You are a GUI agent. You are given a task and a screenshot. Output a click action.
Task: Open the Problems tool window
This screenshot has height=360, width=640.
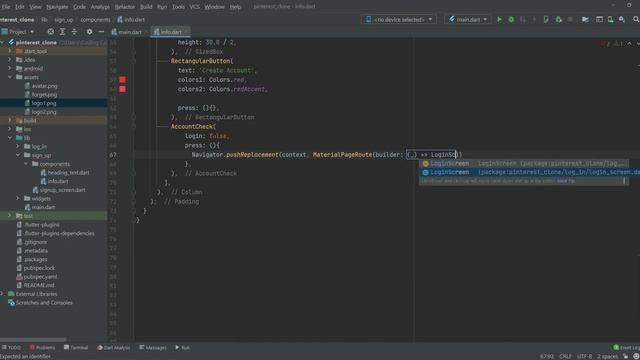(42, 347)
